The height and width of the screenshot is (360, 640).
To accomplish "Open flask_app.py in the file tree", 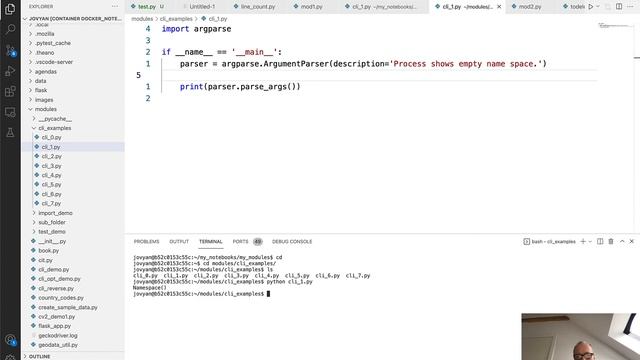I will click(55, 326).
